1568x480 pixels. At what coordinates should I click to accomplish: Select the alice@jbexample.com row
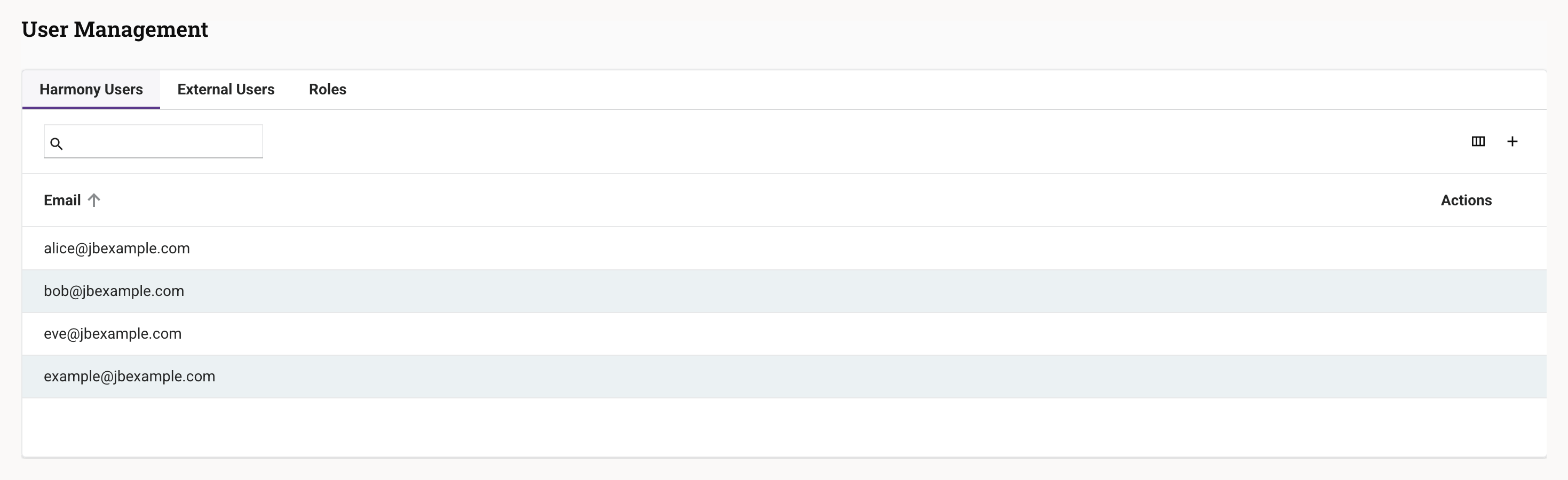tap(117, 248)
